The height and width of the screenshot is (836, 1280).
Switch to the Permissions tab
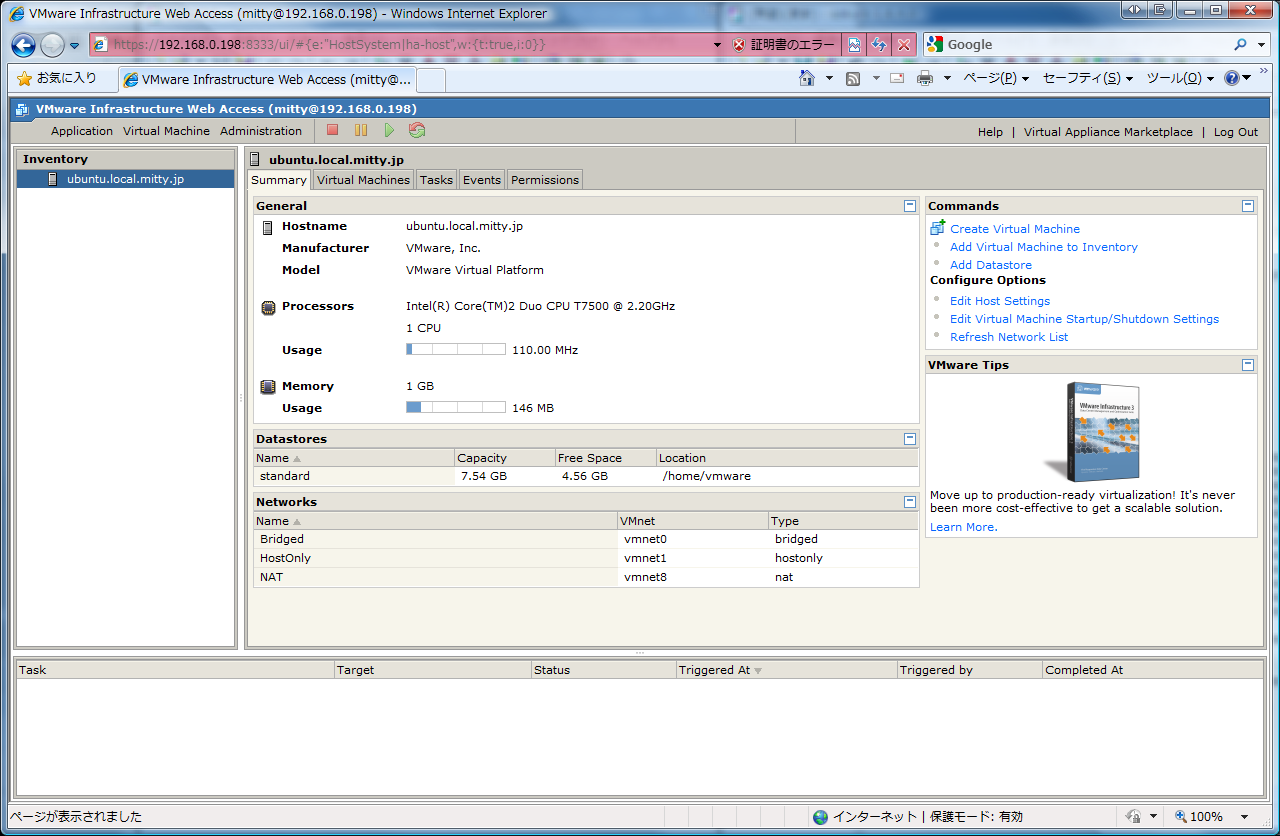click(545, 180)
